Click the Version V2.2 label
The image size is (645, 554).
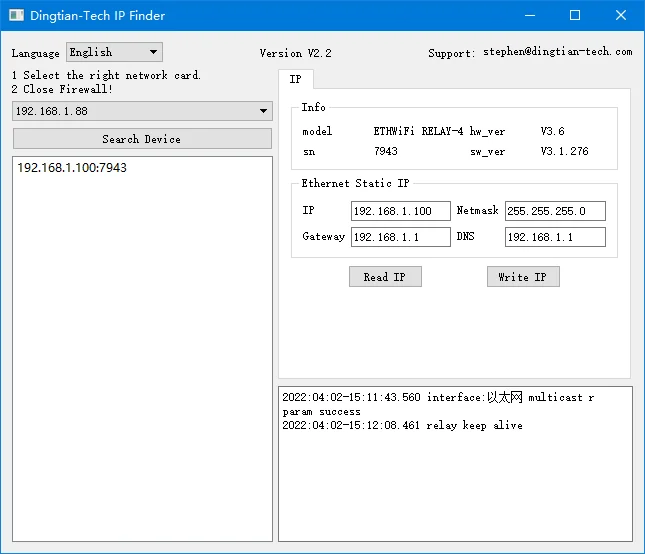295,53
